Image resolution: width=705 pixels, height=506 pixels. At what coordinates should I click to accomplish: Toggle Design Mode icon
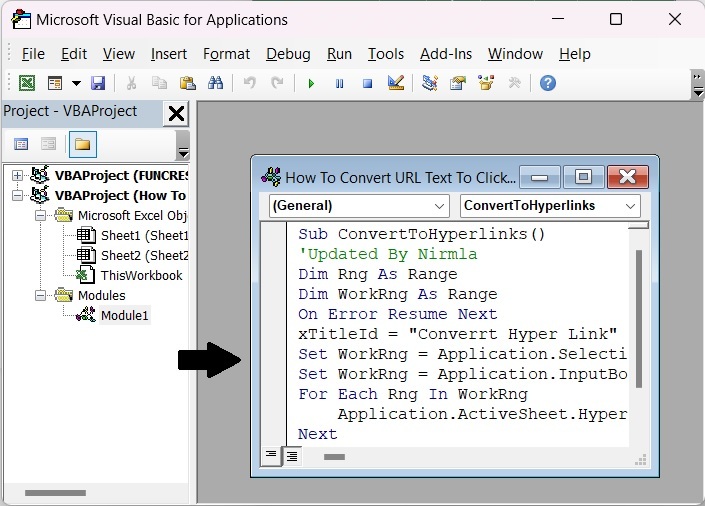click(x=396, y=83)
